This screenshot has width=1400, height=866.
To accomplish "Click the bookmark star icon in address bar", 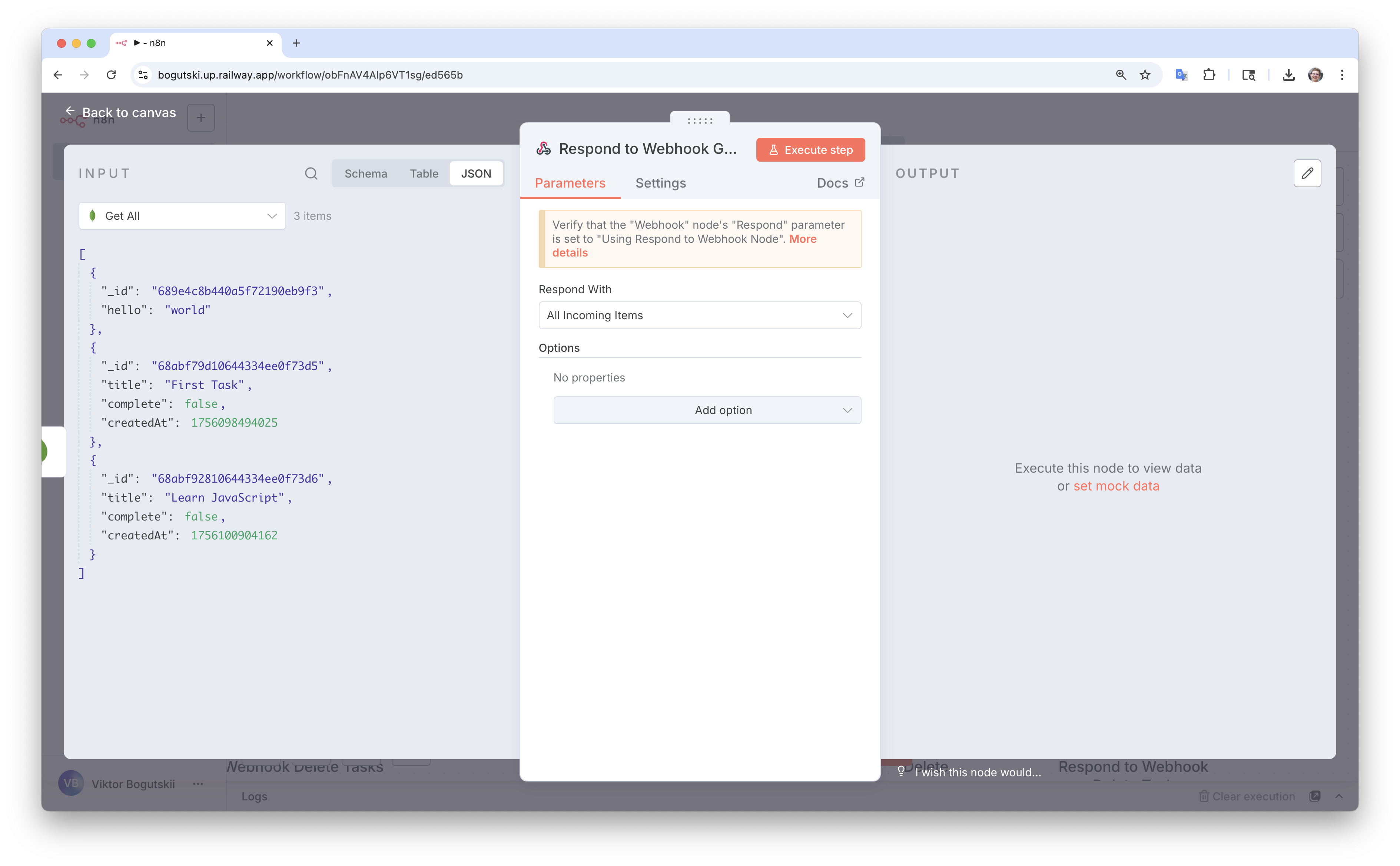I will click(1145, 75).
